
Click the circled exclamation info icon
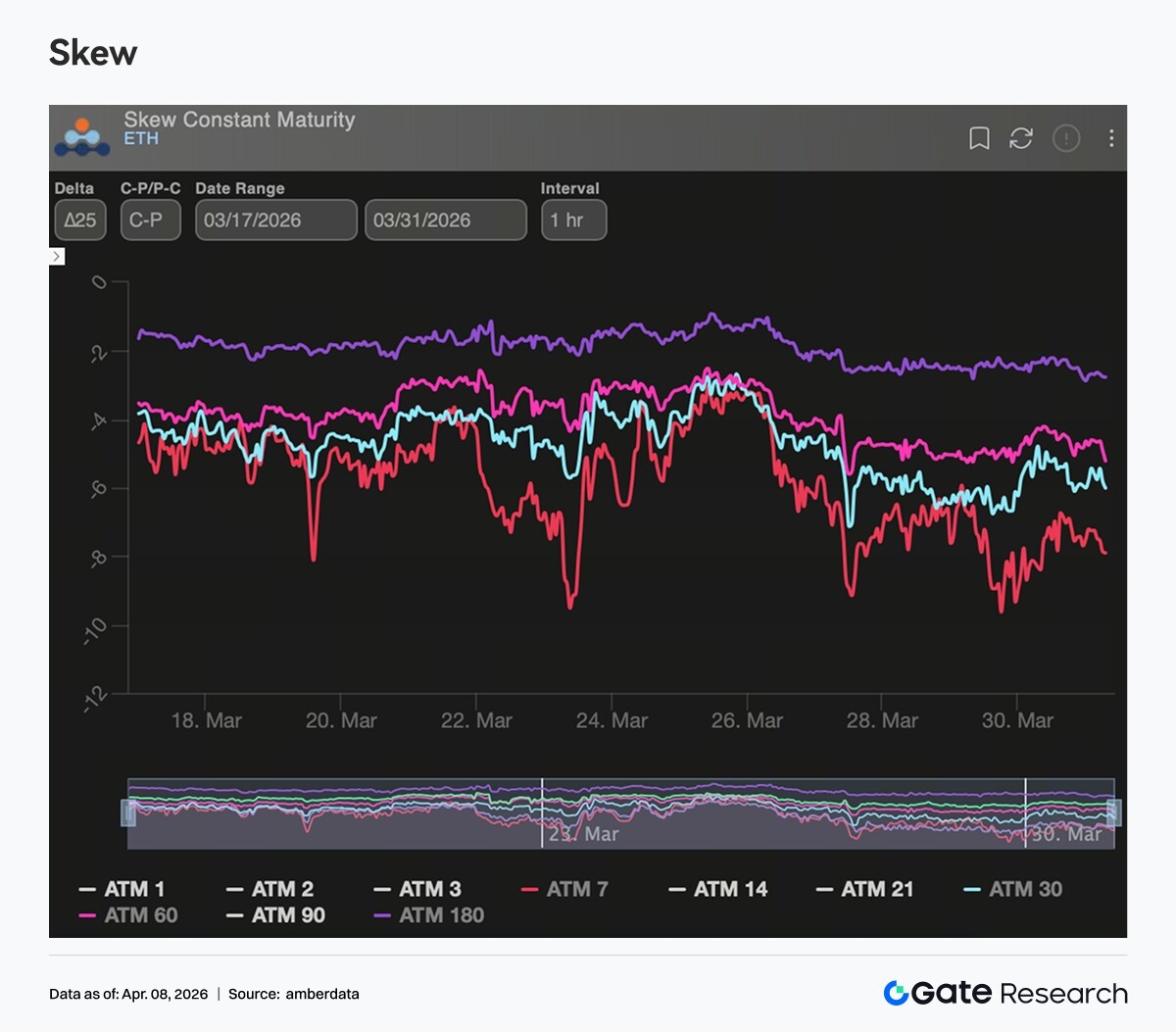[1065, 138]
